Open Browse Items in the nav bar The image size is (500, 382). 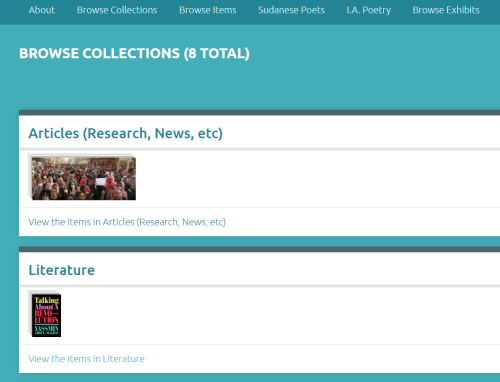208,10
